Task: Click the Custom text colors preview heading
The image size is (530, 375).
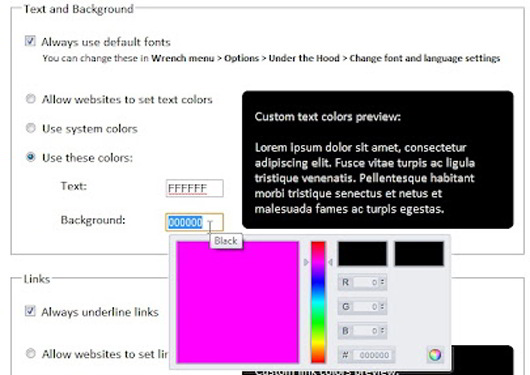Action: [x=328, y=117]
